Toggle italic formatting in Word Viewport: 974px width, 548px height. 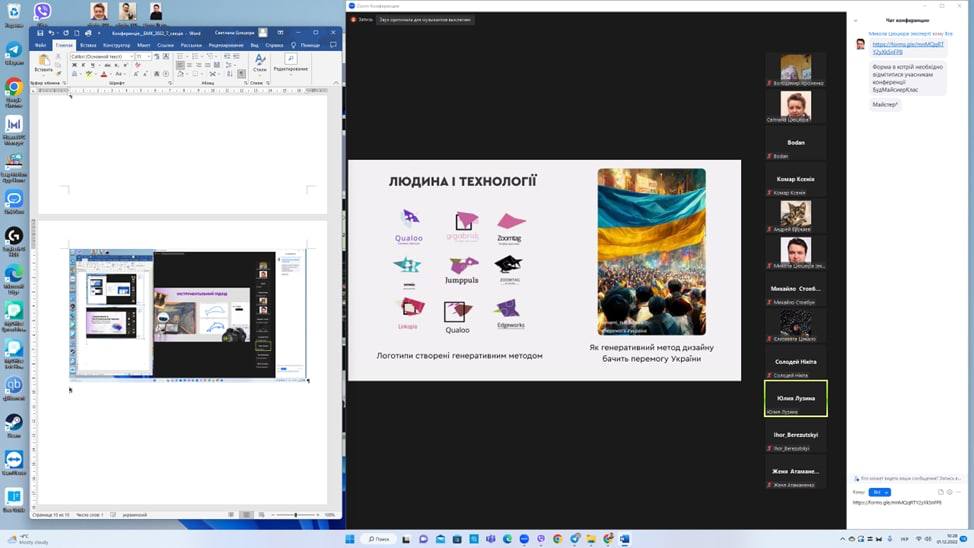(83, 65)
